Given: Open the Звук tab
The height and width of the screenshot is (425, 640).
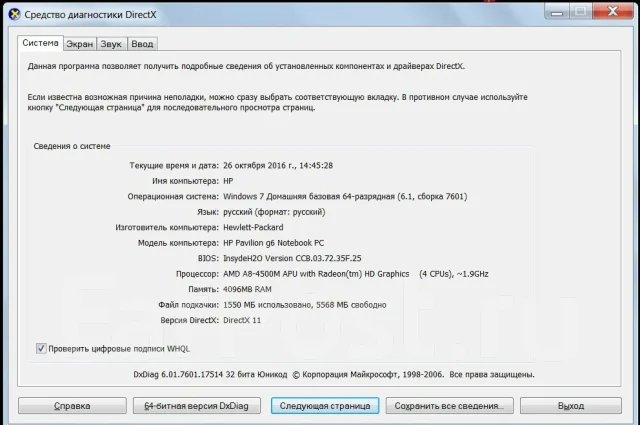Looking at the screenshot, I should [111, 44].
